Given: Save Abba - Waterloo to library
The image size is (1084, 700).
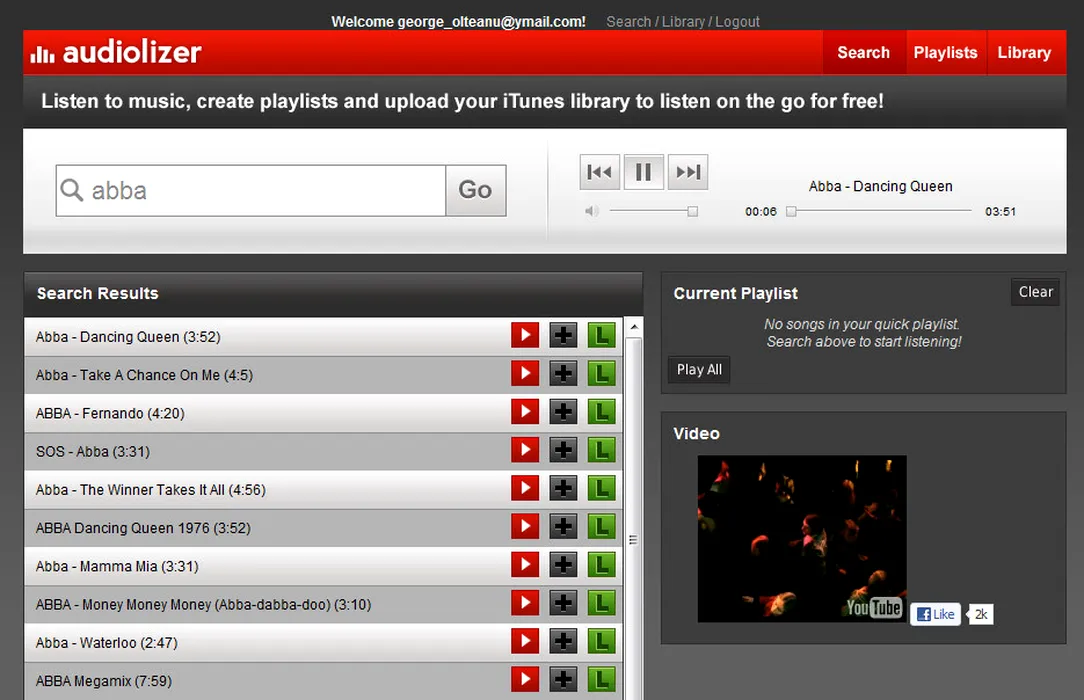Looking at the screenshot, I should [601, 641].
